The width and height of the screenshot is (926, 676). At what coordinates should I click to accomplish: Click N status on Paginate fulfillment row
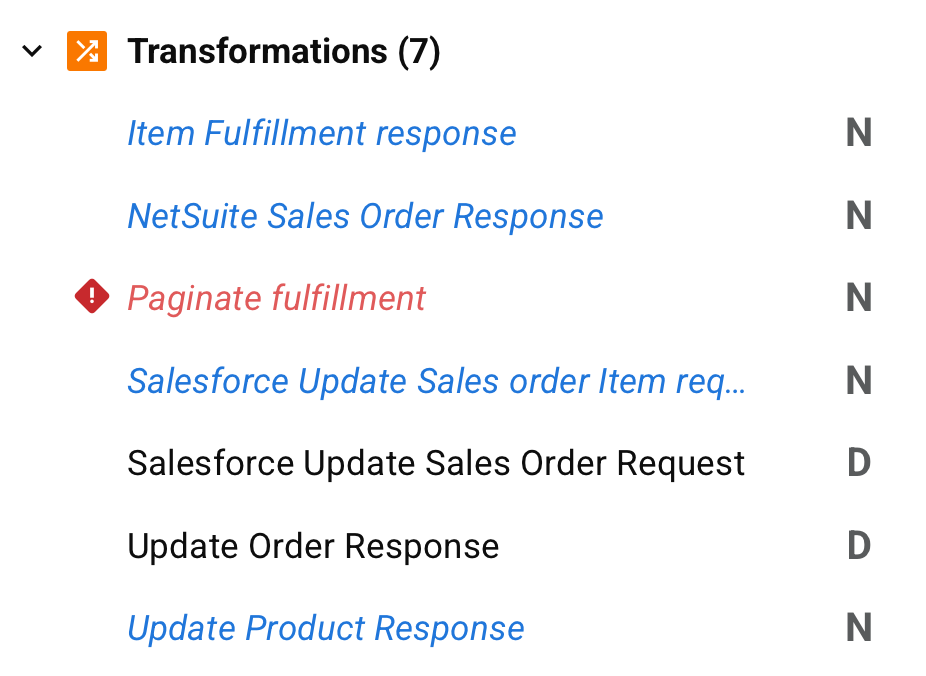pos(858,298)
